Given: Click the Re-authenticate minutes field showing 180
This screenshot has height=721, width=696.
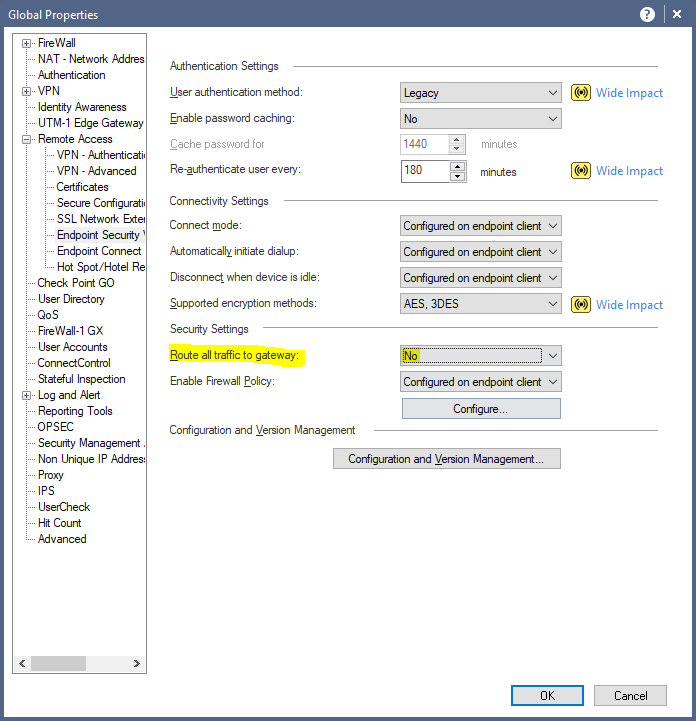Looking at the screenshot, I should [425, 171].
